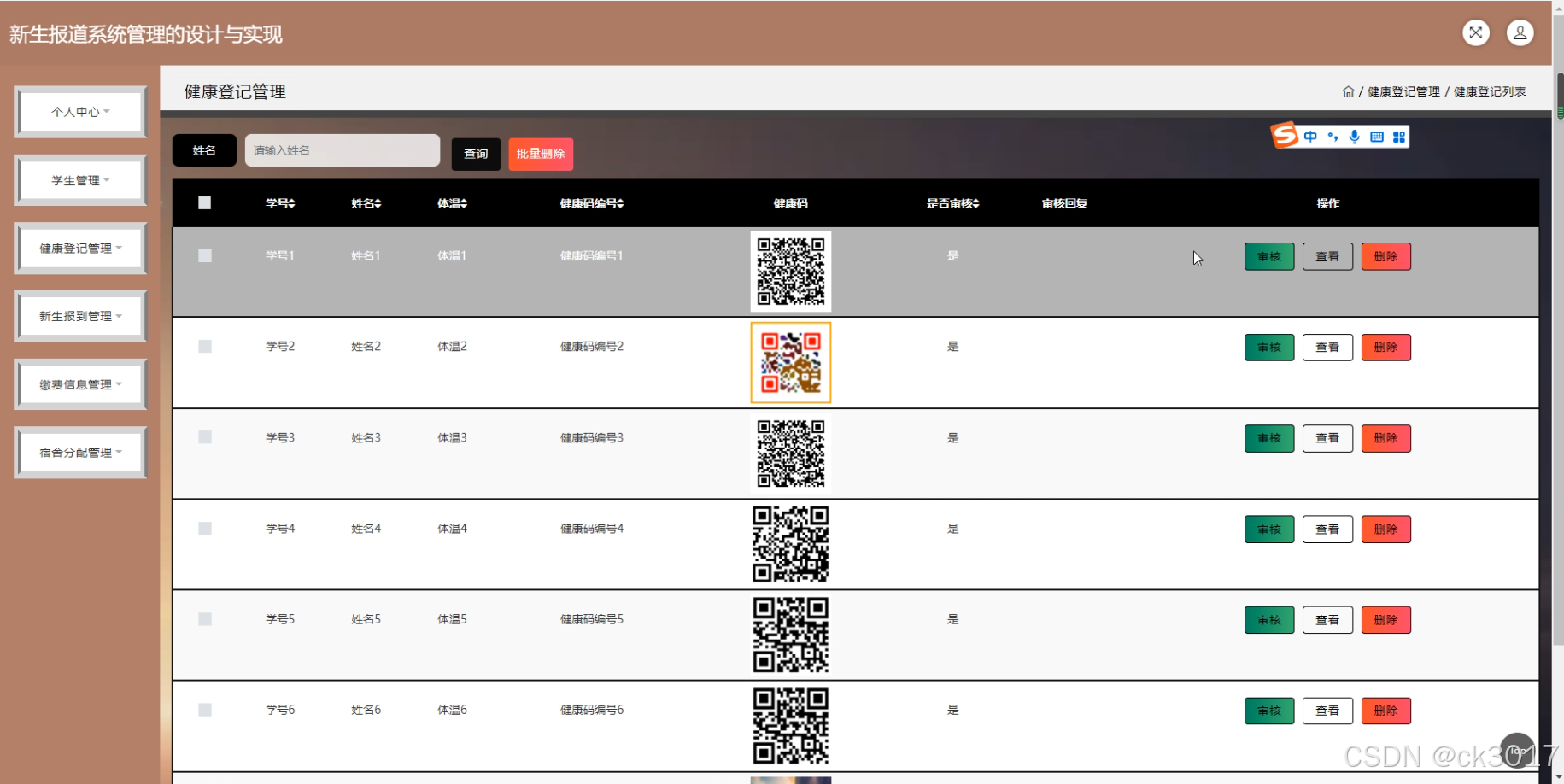The image size is (1564, 784).
Task: Click the fullscreen toggle icon in header
Action: [x=1475, y=32]
